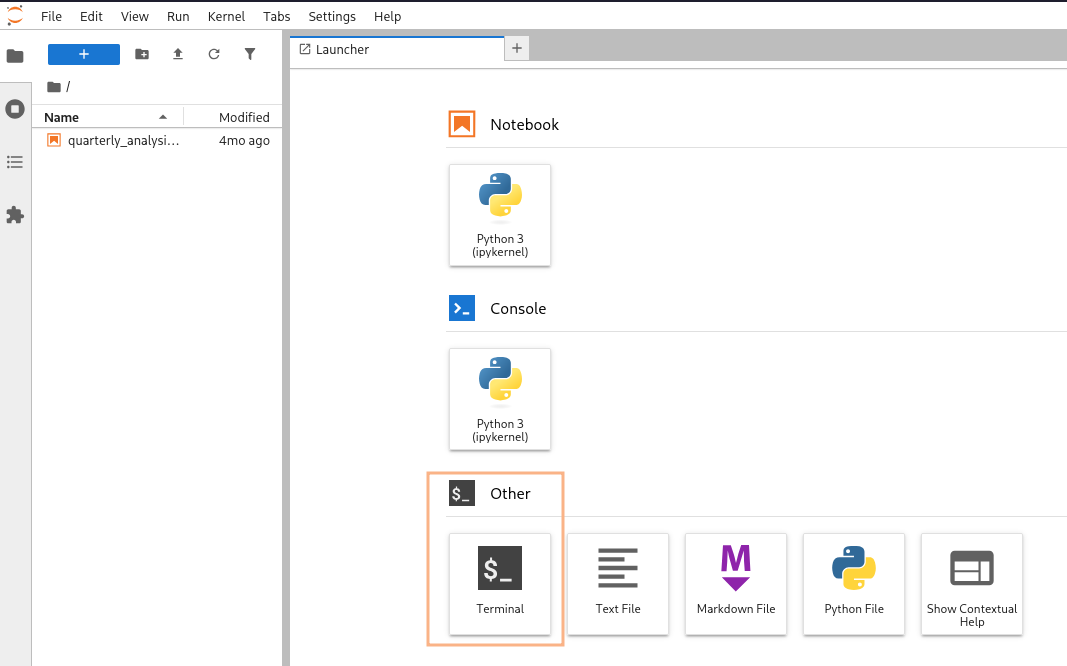Launch a Python 3 console
The height and width of the screenshot is (666, 1067).
[500, 399]
